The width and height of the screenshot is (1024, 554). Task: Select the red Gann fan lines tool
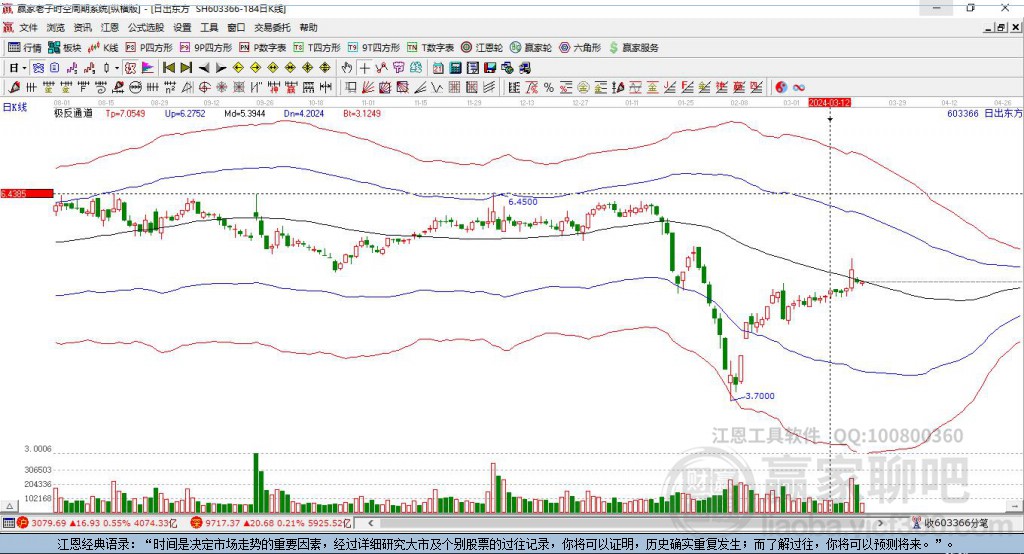pyautogui.click(x=368, y=88)
